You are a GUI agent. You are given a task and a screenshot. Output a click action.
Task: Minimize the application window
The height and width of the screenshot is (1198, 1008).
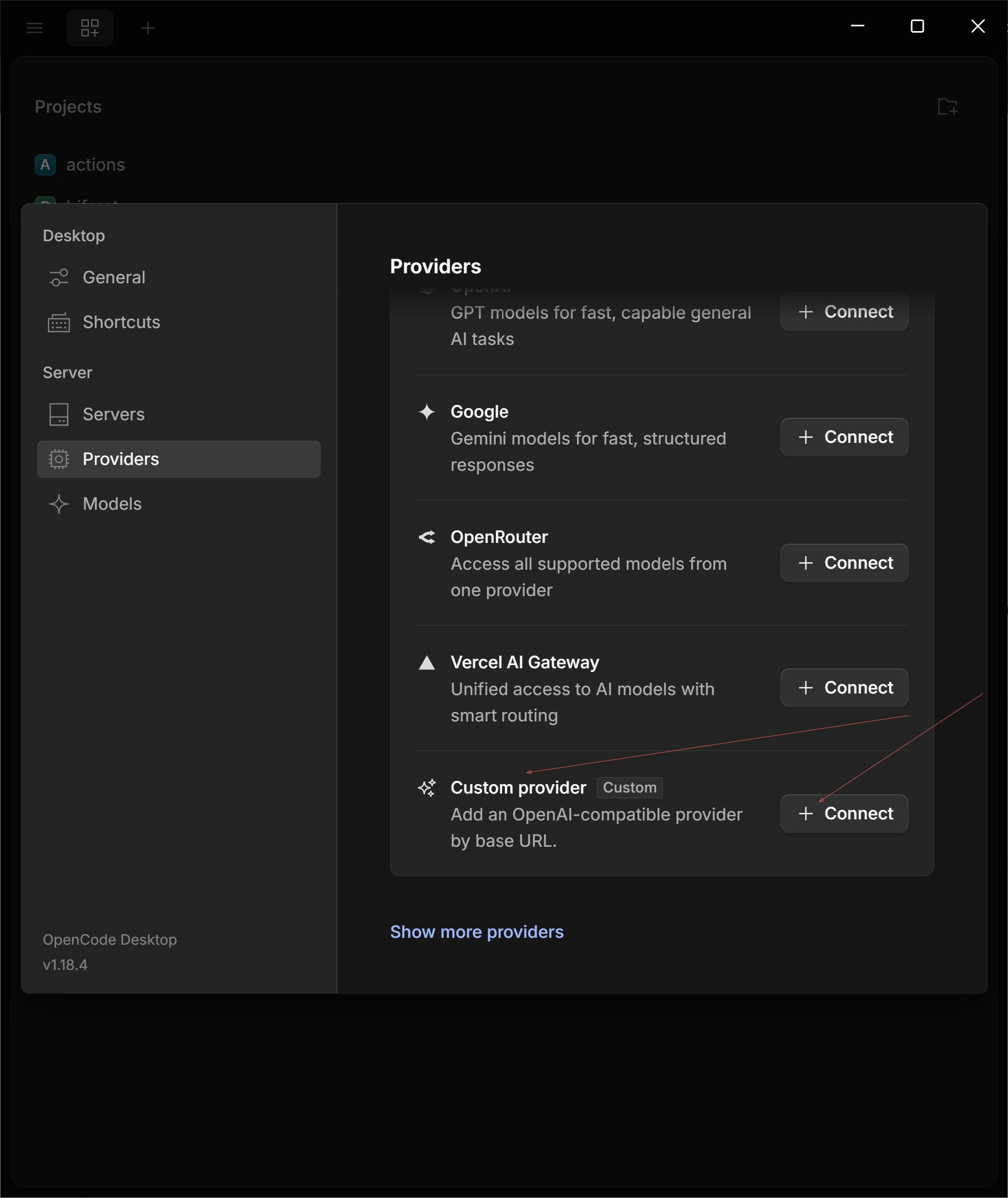(x=857, y=26)
